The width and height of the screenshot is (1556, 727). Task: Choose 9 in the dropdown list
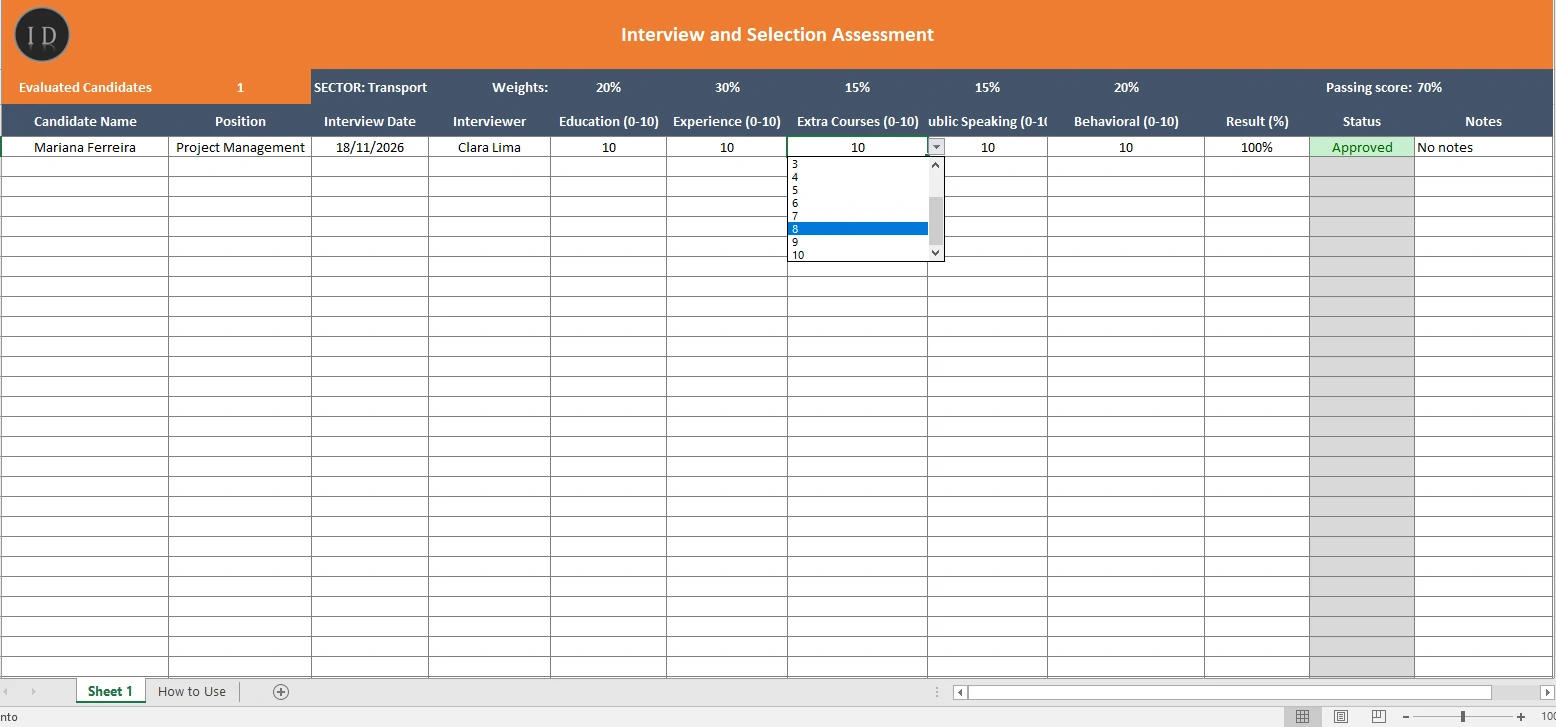click(858, 242)
